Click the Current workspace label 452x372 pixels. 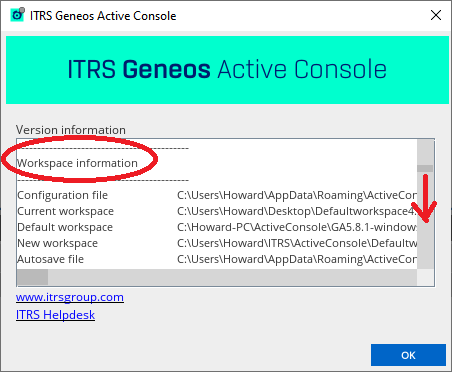pyautogui.click(x=65, y=211)
